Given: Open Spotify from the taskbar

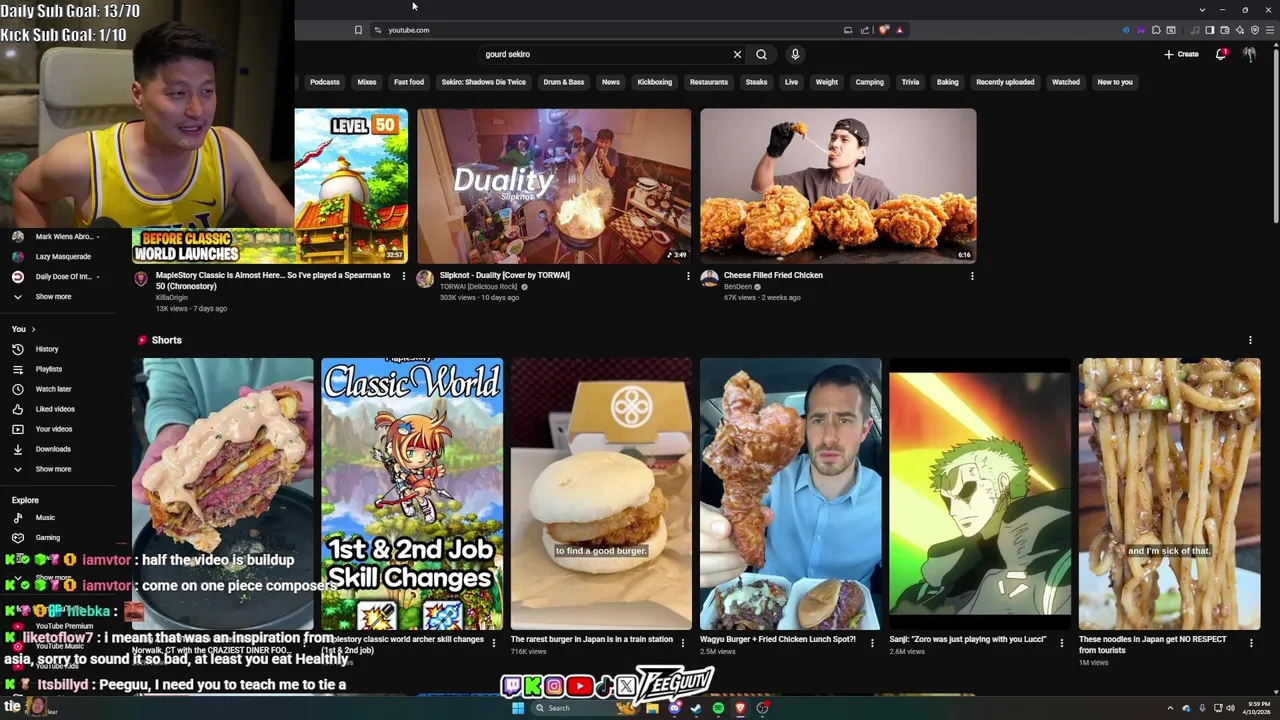Looking at the screenshot, I should pyautogui.click(x=718, y=708).
